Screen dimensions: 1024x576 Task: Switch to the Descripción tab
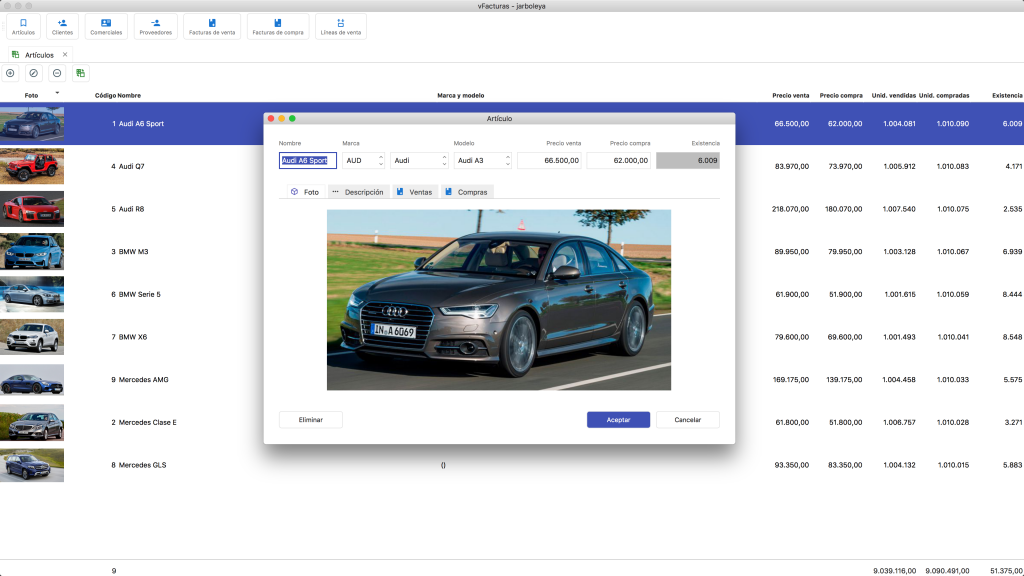[358, 192]
